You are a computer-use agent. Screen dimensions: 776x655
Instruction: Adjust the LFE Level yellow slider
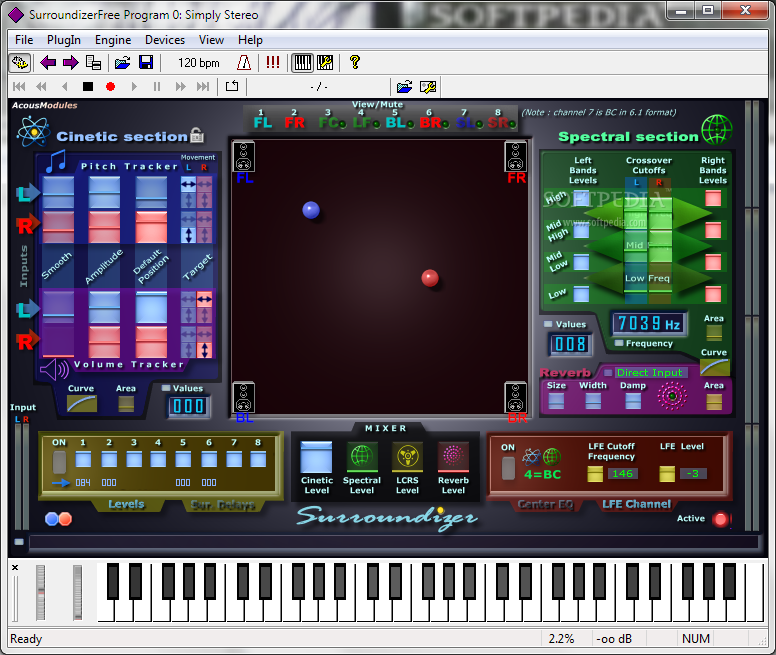667,474
